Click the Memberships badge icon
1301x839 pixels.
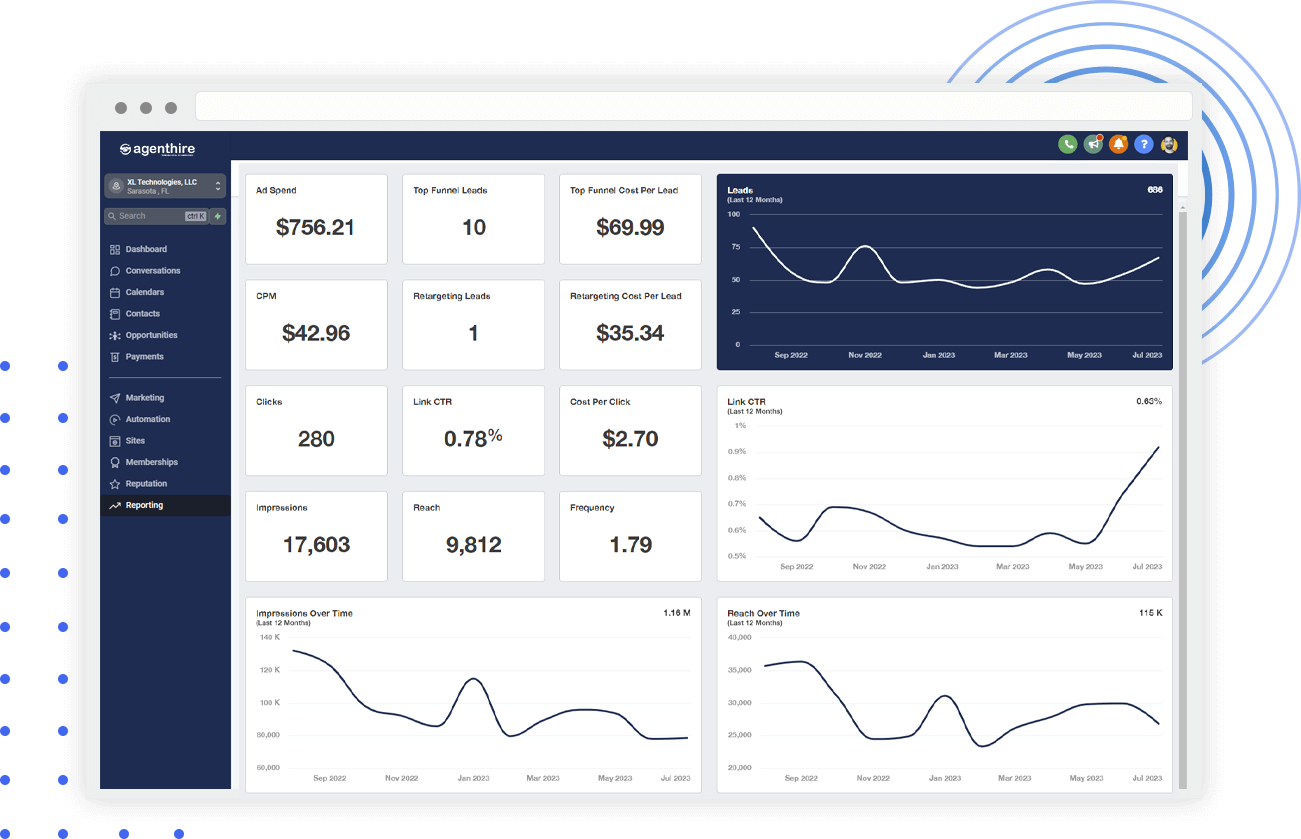115,463
